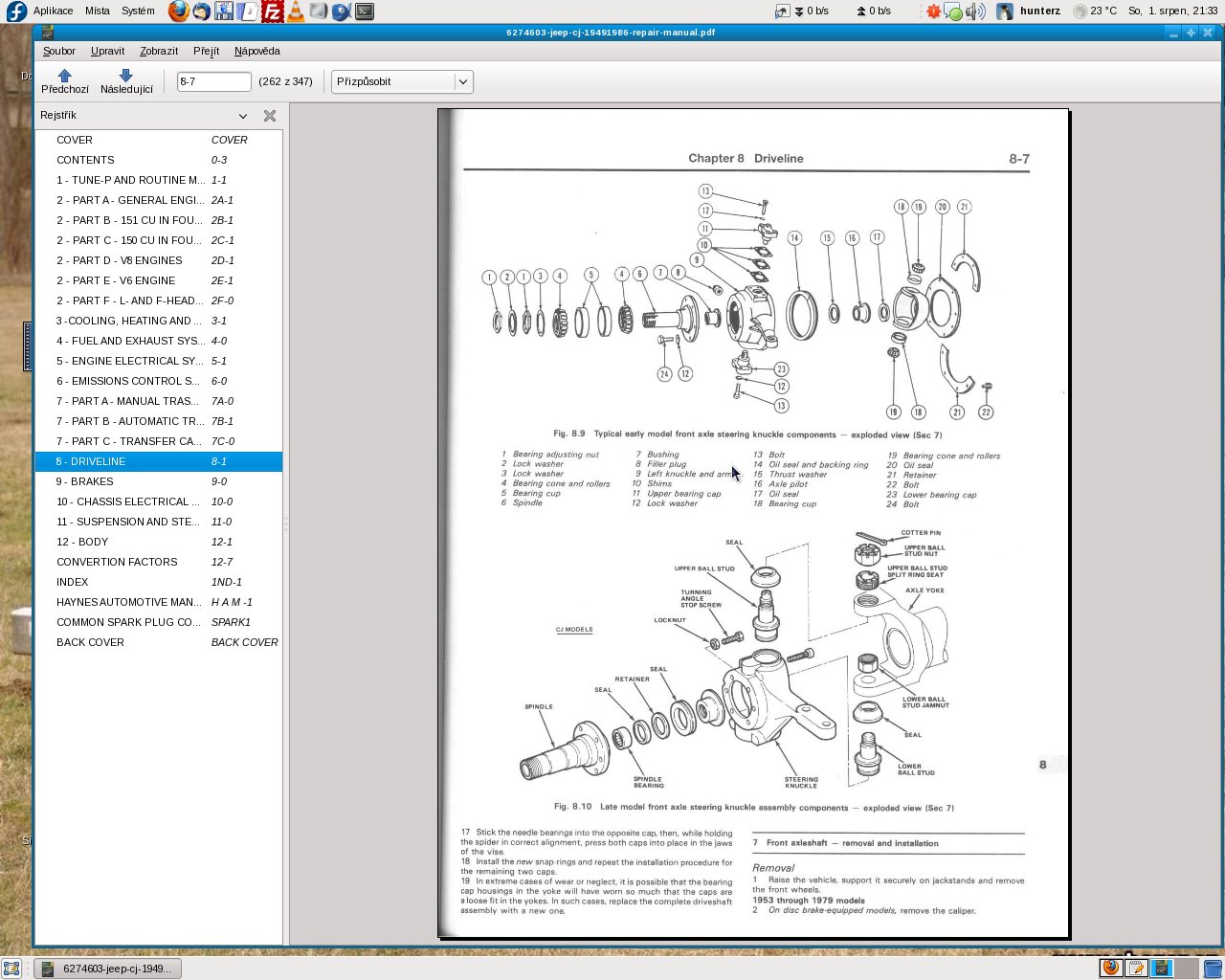Image resolution: width=1225 pixels, height=980 pixels.
Task: Select 12 - BODY in the index
Action: pos(159,542)
